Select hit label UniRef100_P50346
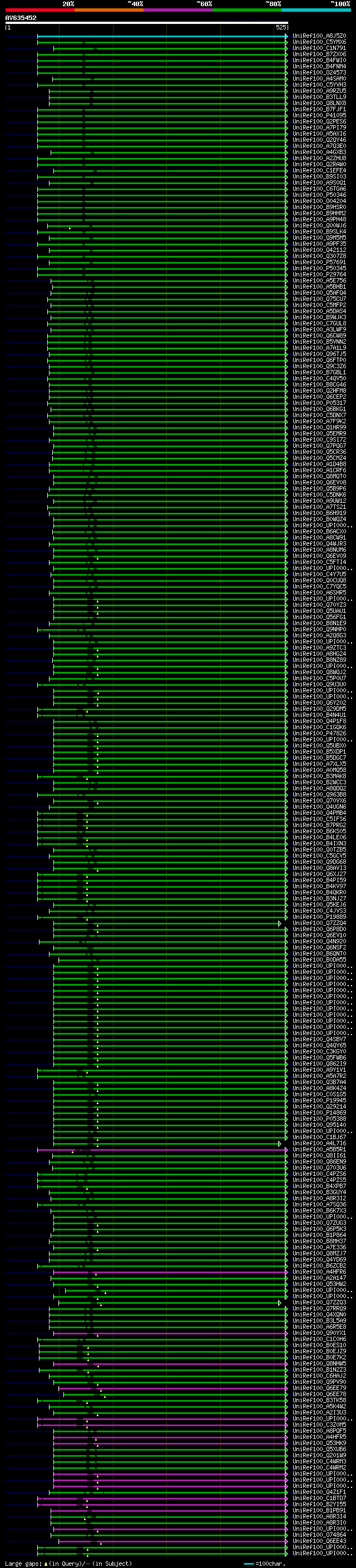The width and height of the screenshot is (356, 1568). click(x=319, y=195)
